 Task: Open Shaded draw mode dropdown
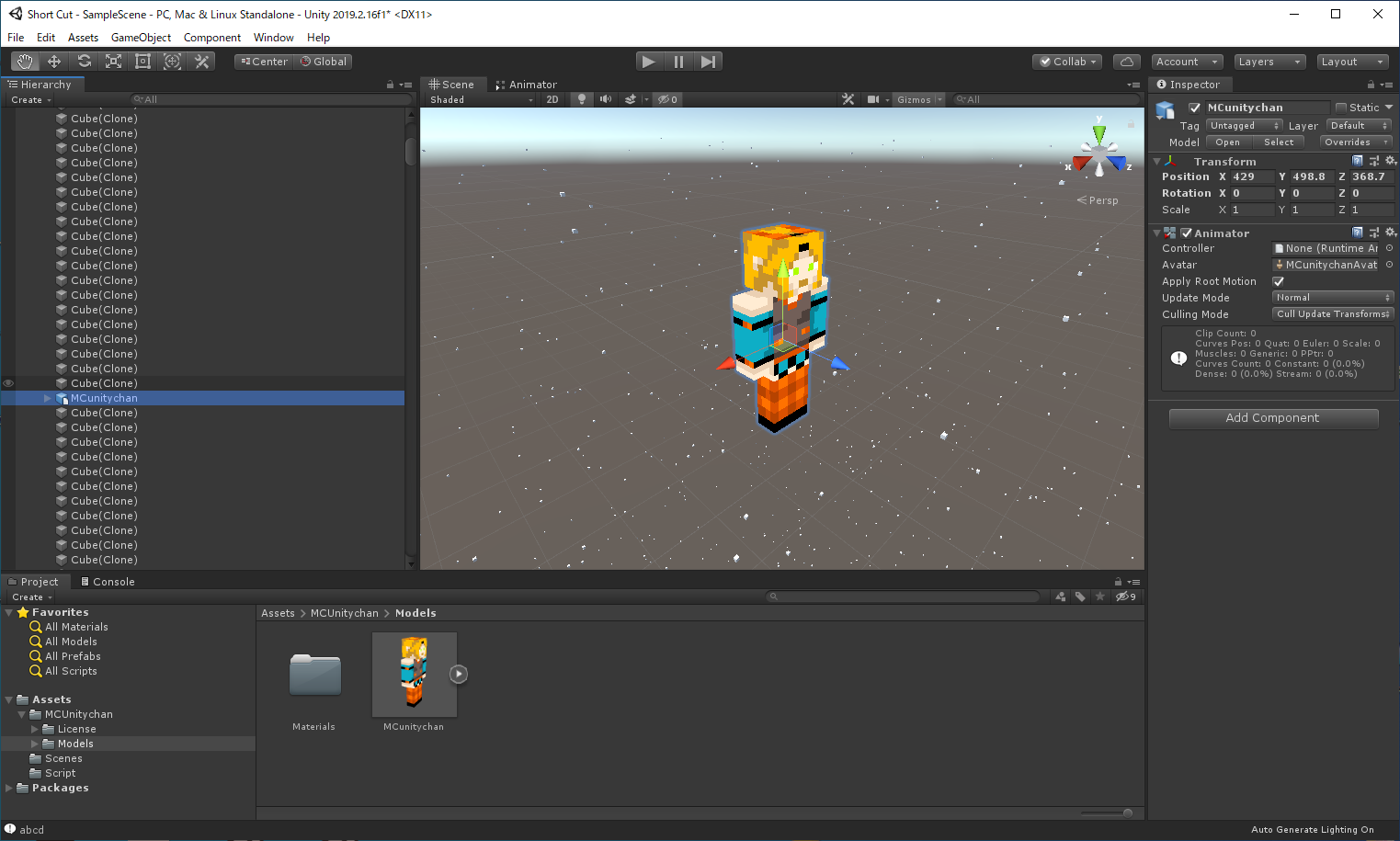coord(481,99)
